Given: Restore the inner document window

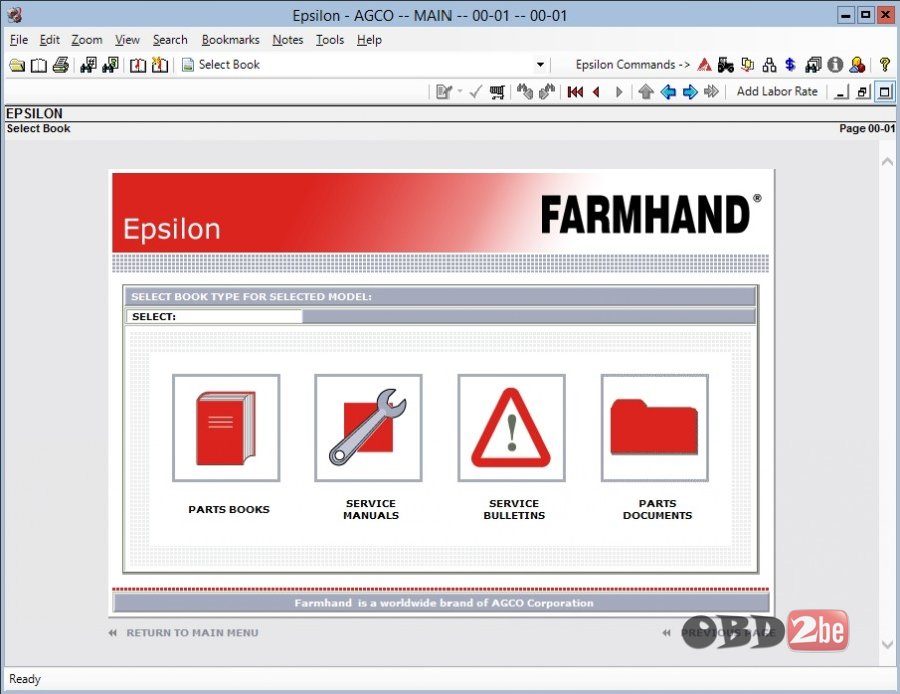Looking at the screenshot, I should 863,92.
